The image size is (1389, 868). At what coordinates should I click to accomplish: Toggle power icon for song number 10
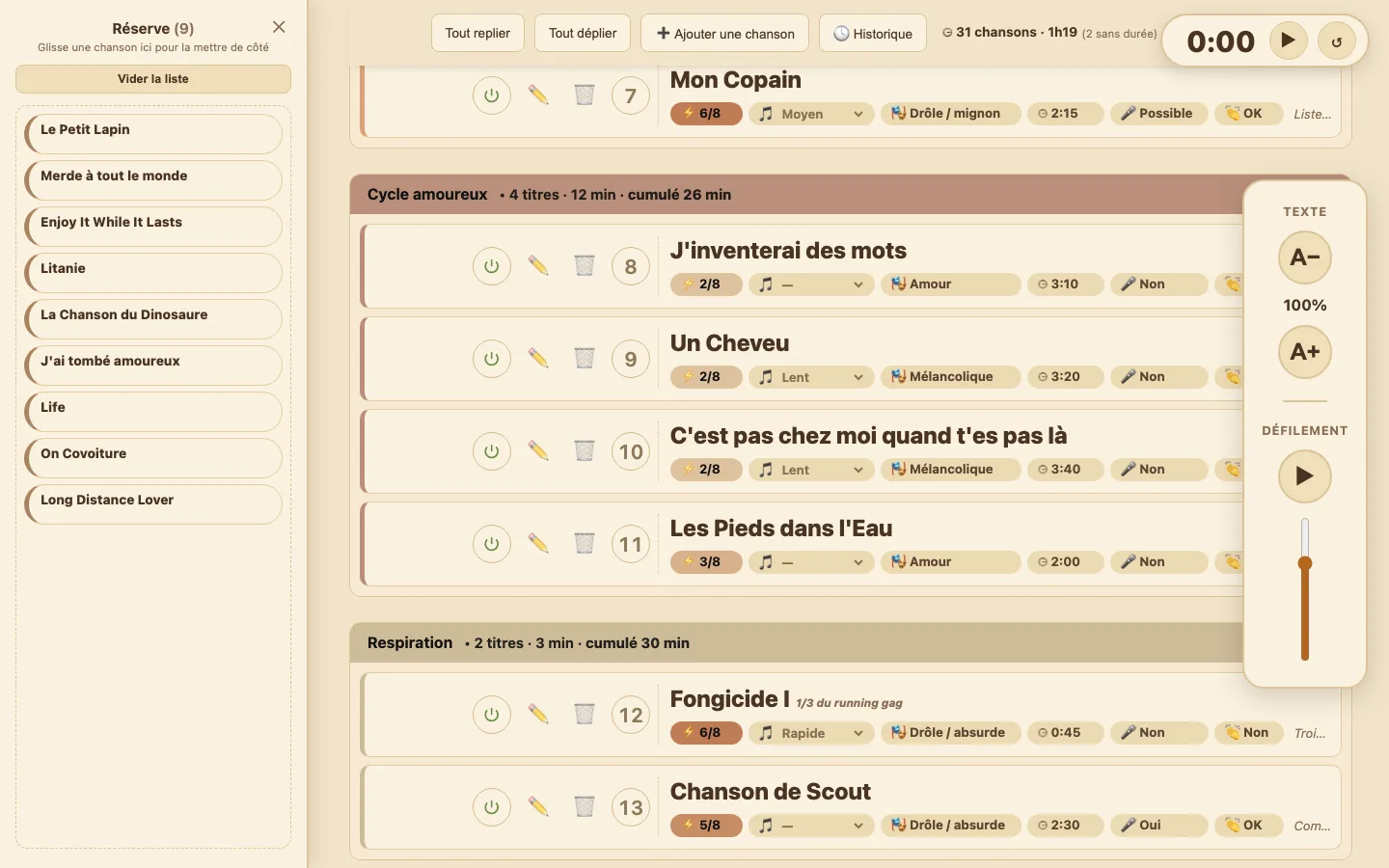pyautogui.click(x=492, y=451)
